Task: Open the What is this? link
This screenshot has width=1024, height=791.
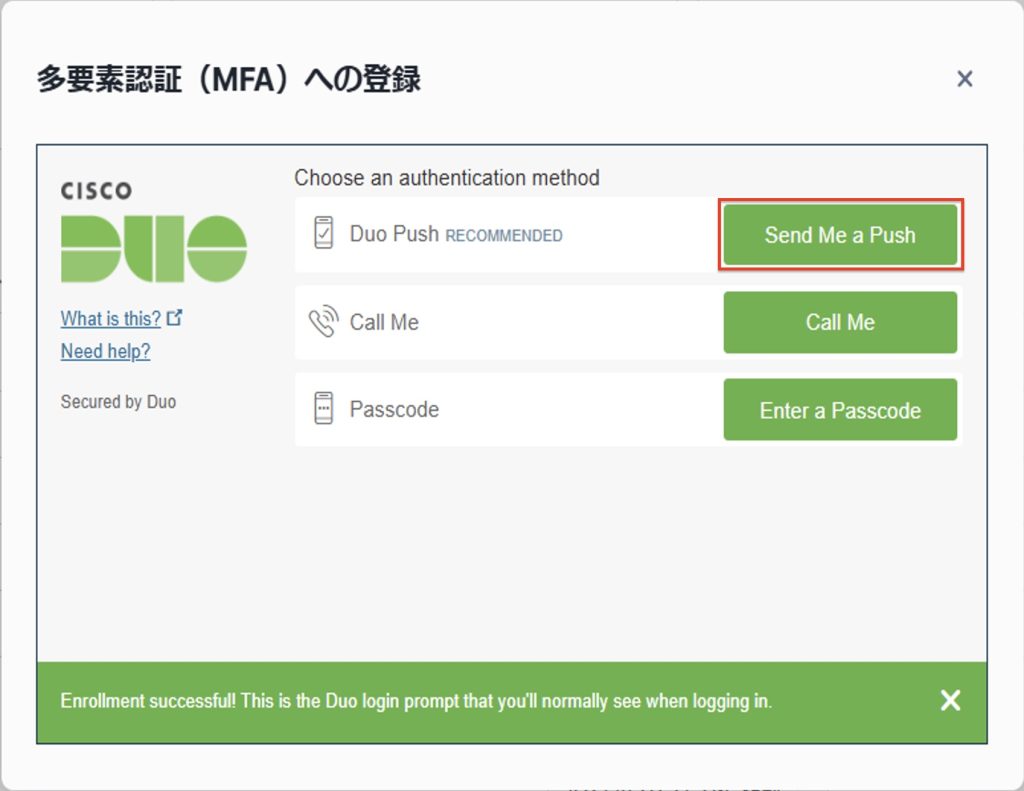Action: 110,319
